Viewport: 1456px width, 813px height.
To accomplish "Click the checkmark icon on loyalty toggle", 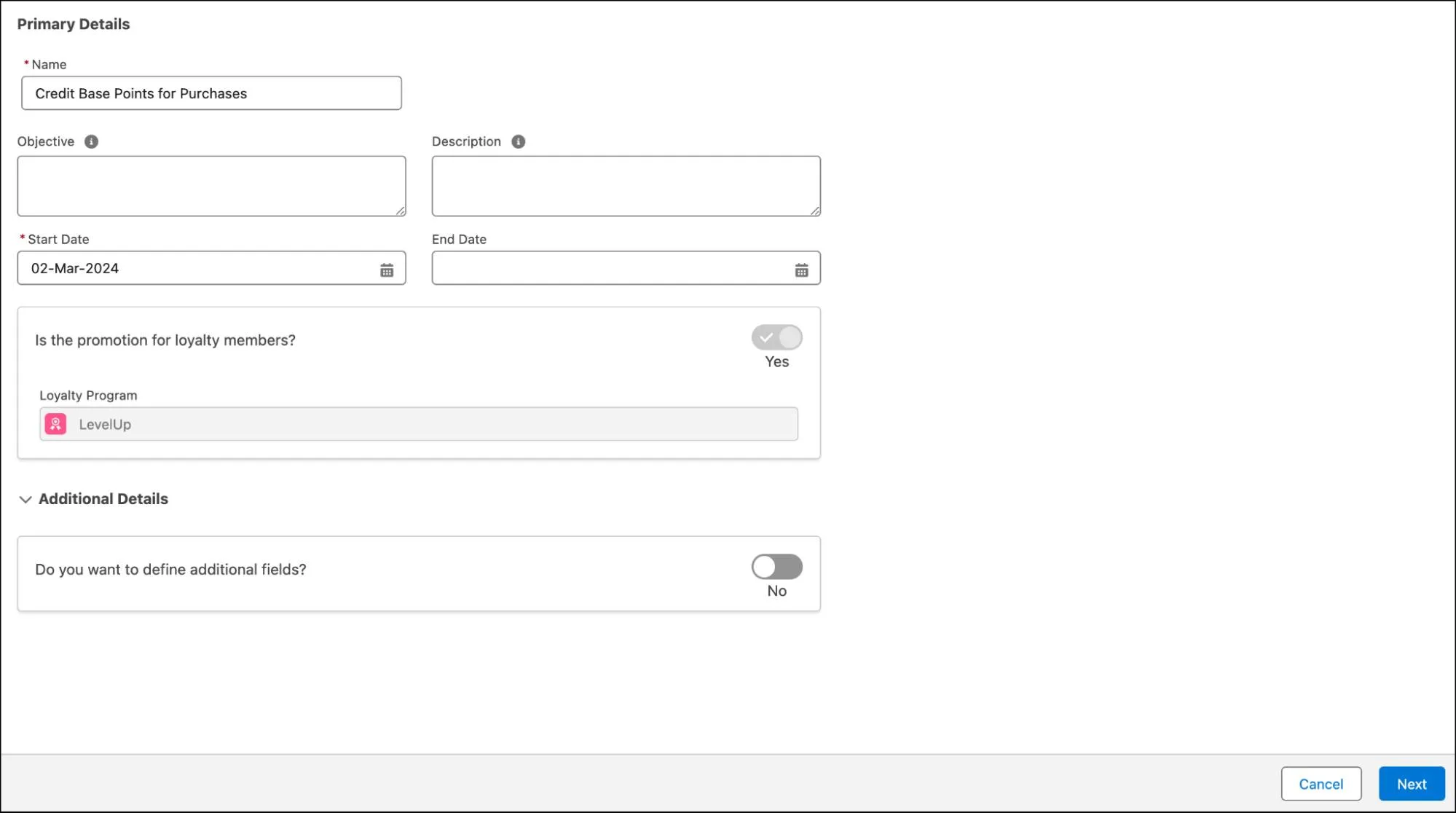I will [x=766, y=337].
